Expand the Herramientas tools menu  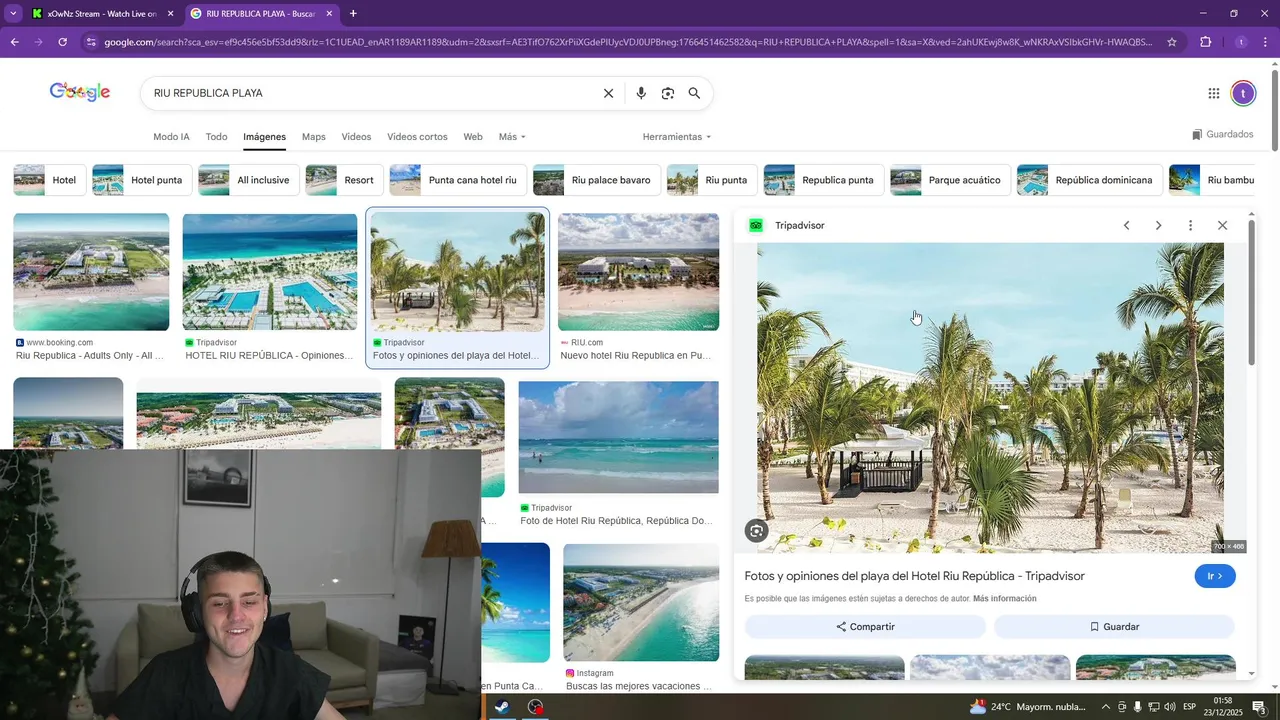coord(677,136)
